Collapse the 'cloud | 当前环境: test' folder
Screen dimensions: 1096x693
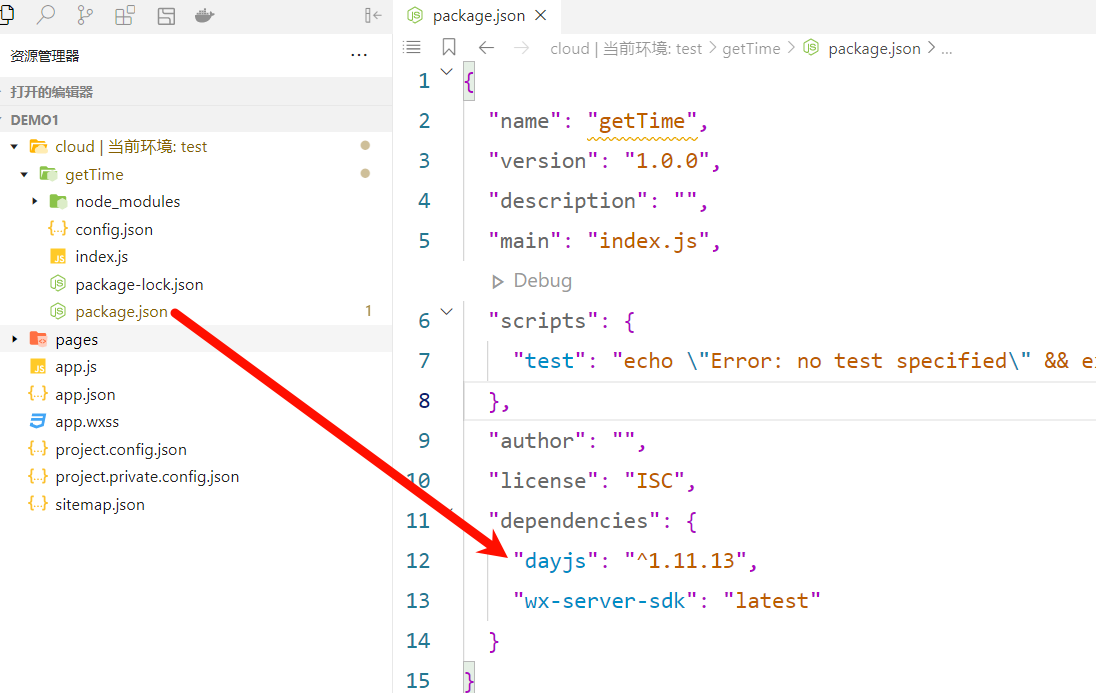click(14, 147)
